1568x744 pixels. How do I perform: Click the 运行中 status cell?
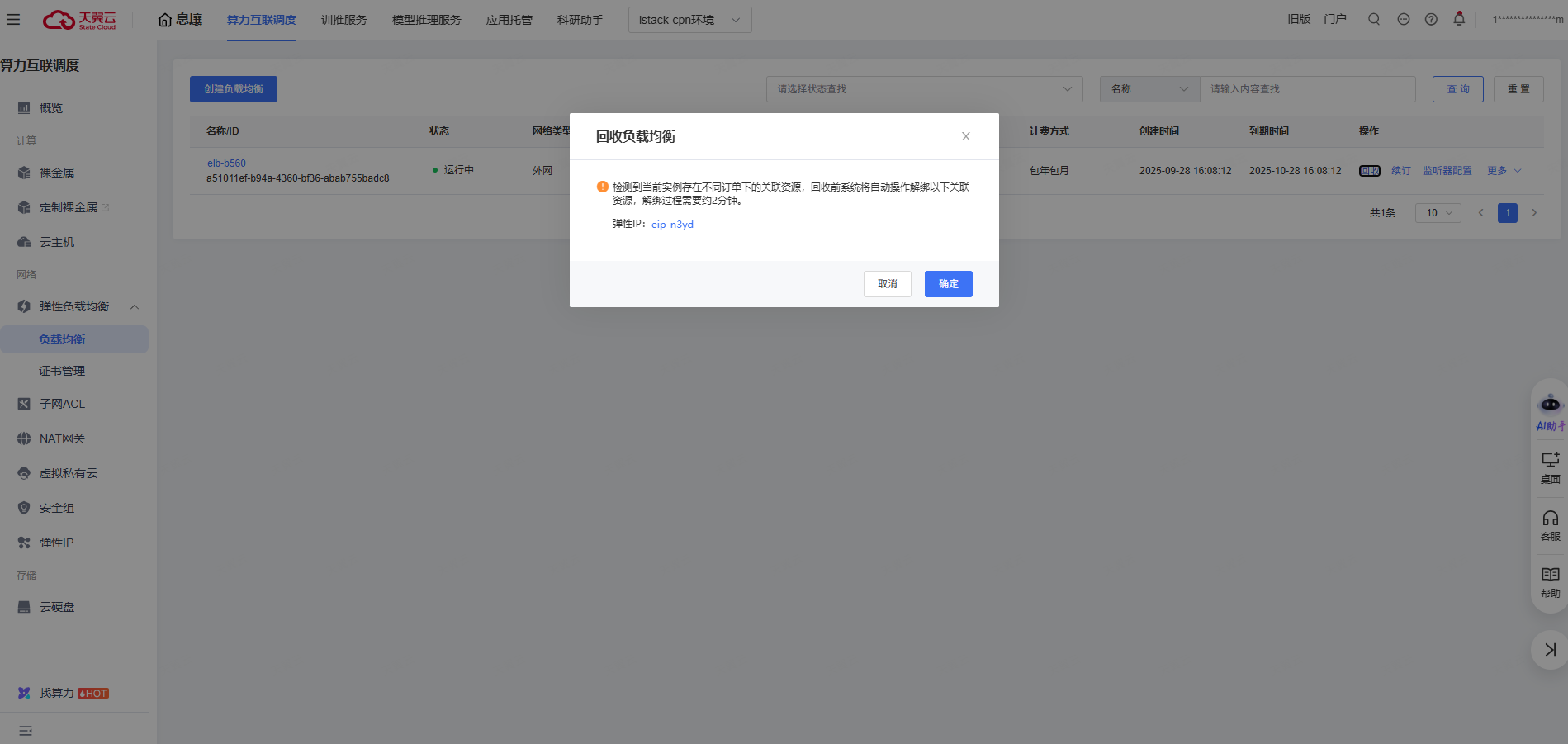click(453, 170)
